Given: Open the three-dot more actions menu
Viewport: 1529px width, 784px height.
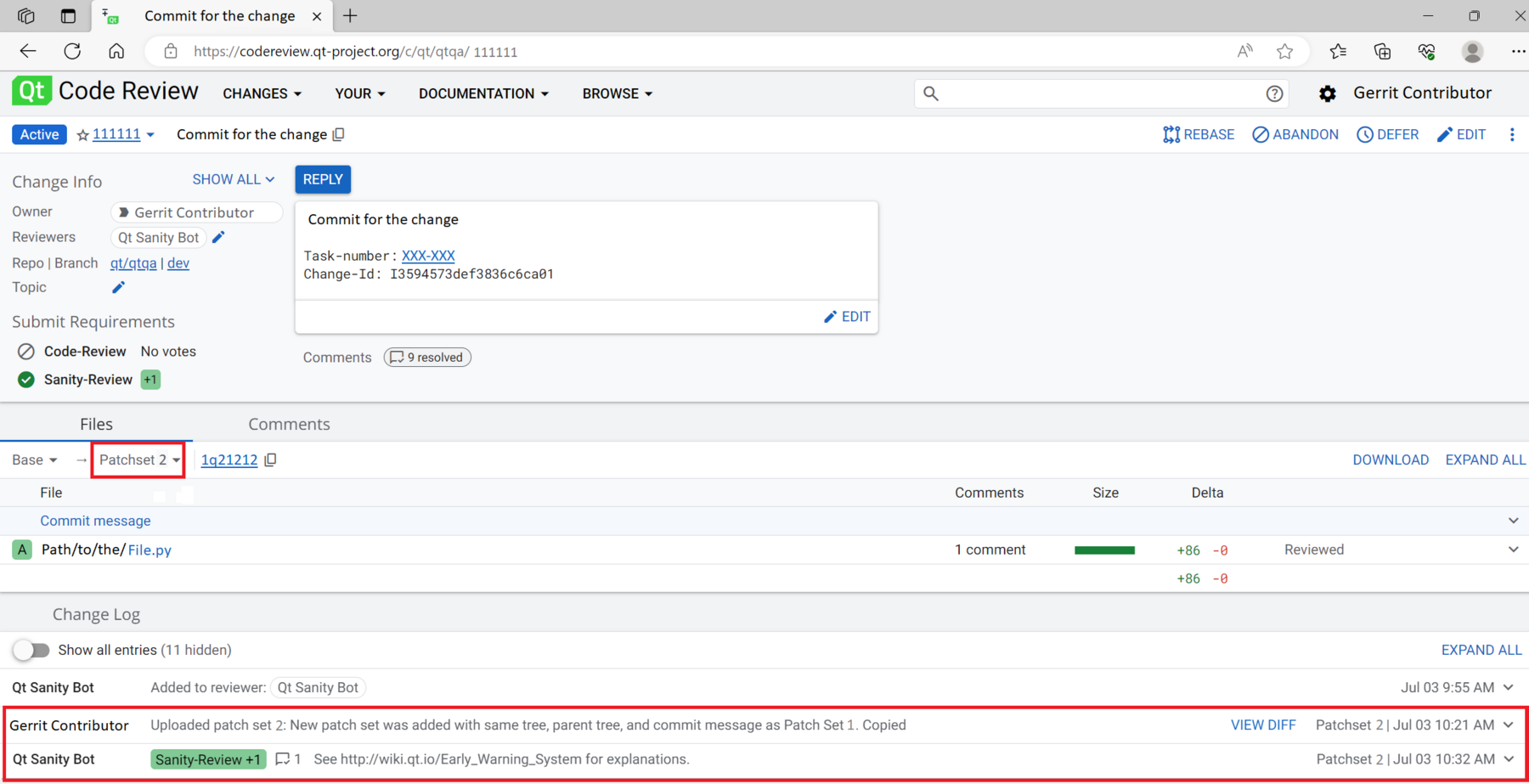Looking at the screenshot, I should pos(1512,134).
